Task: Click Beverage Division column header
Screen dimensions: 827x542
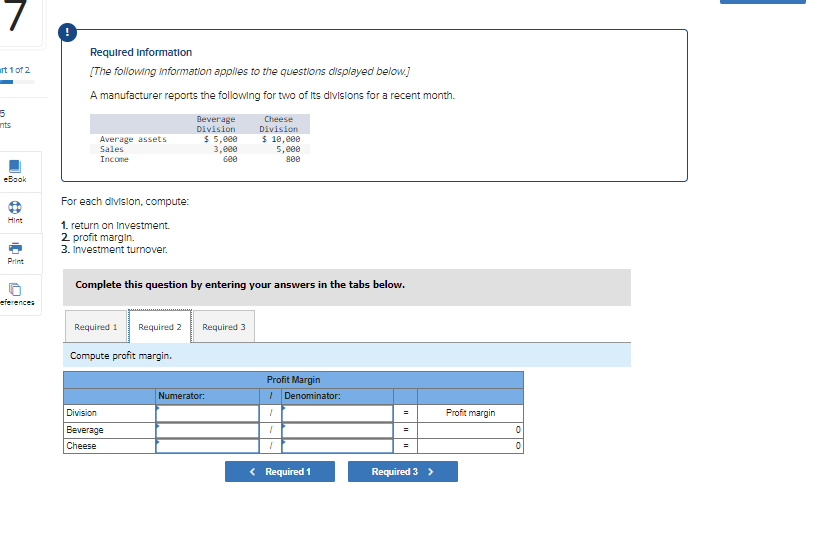Action: 216,124
